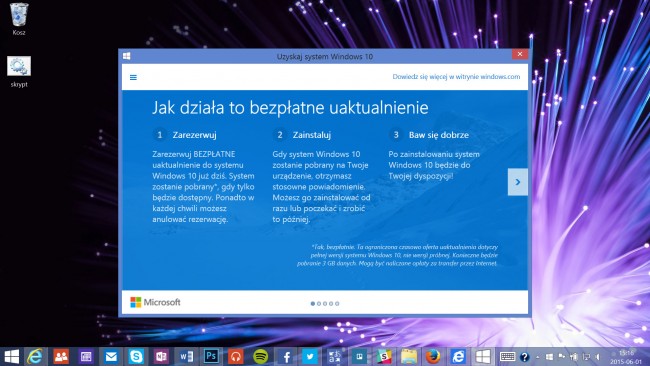Click the Help question mark icon on taskbar
650x366 pixels.
pyautogui.click(x=524, y=357)
